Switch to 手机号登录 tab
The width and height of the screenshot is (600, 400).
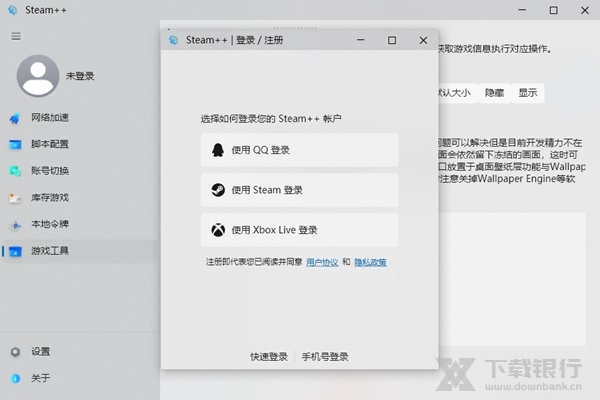[x=325, y=357]
